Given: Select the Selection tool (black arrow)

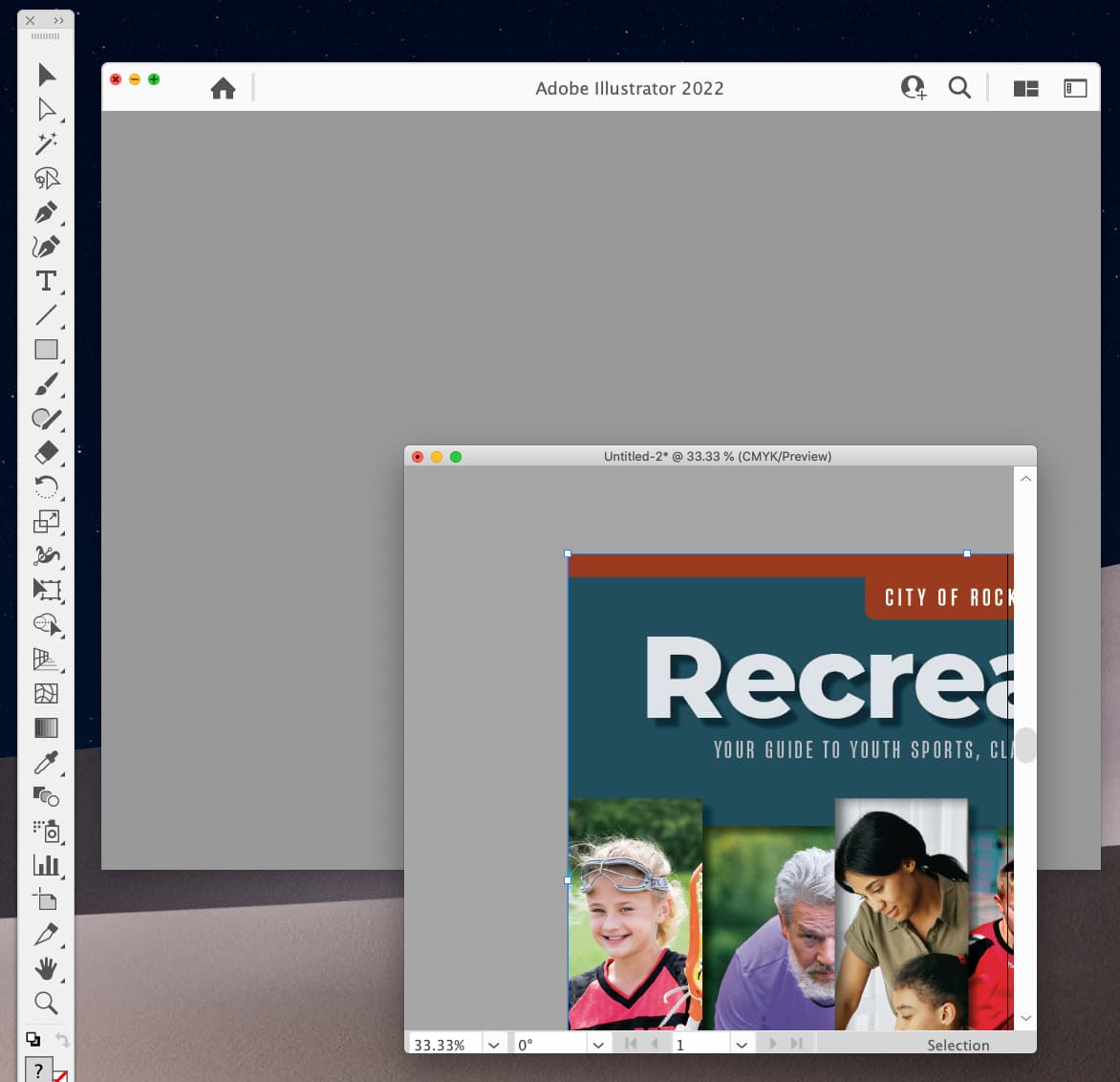Looking at the screenshot, I should point(47,75).
